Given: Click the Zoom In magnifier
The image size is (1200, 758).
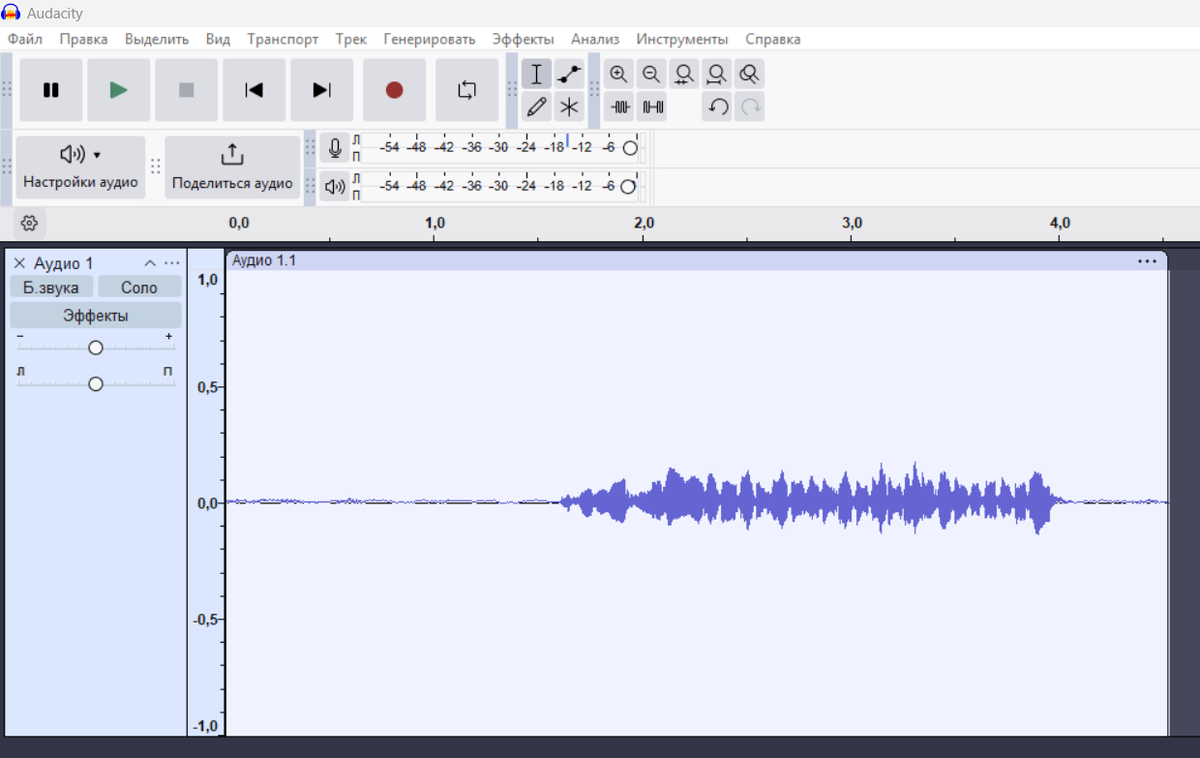Looking at the screenshot, I should (619, 74).
